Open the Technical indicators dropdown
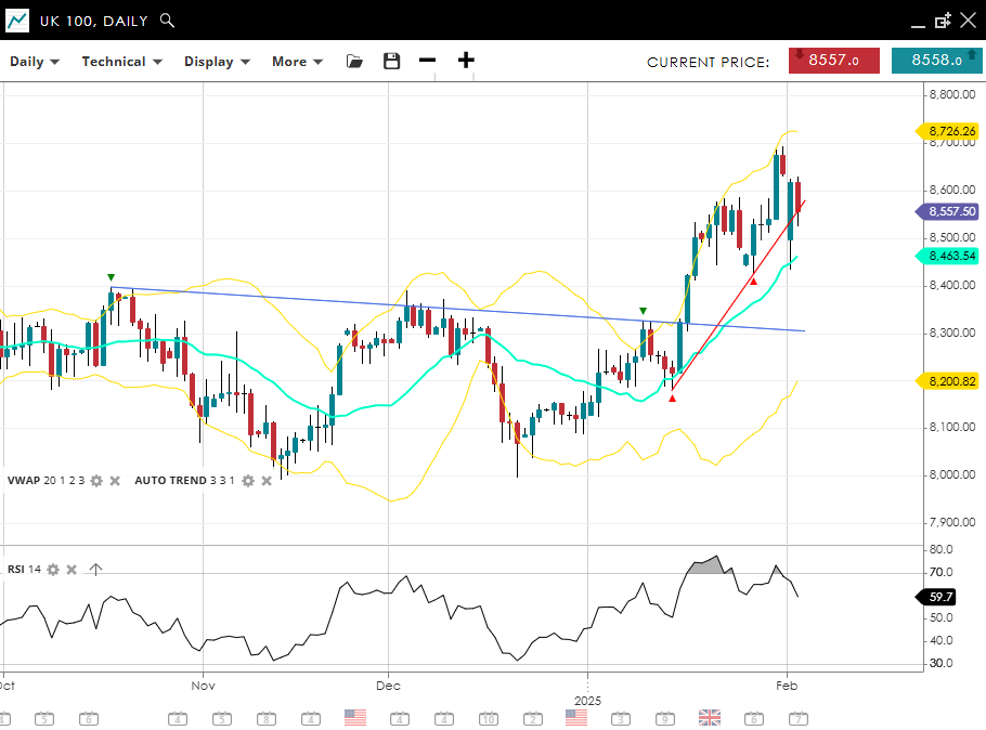The width and height of the screenshot is (986, 730). tap(121, 61)
